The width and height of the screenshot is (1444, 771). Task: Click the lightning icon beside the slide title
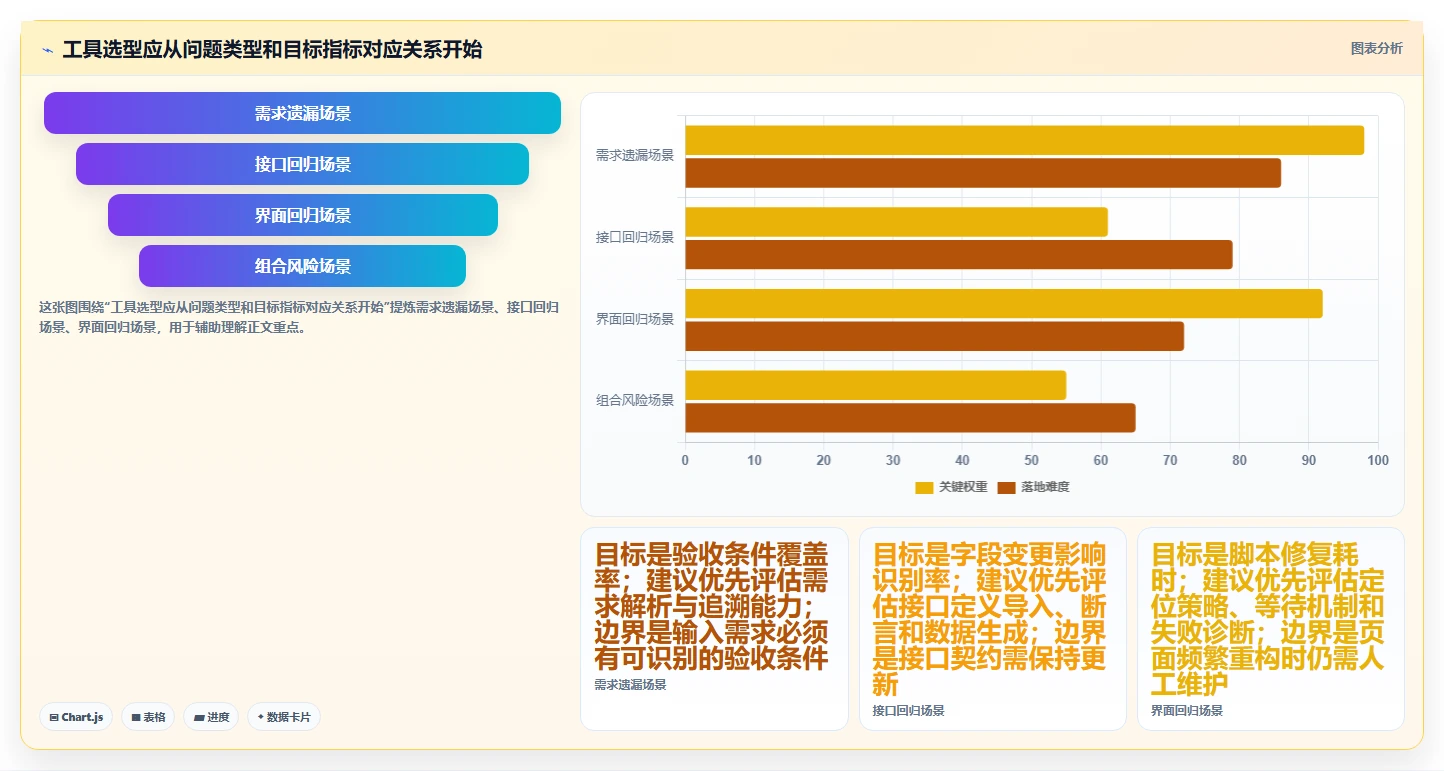pyautogui.click(x=47, y=50)
